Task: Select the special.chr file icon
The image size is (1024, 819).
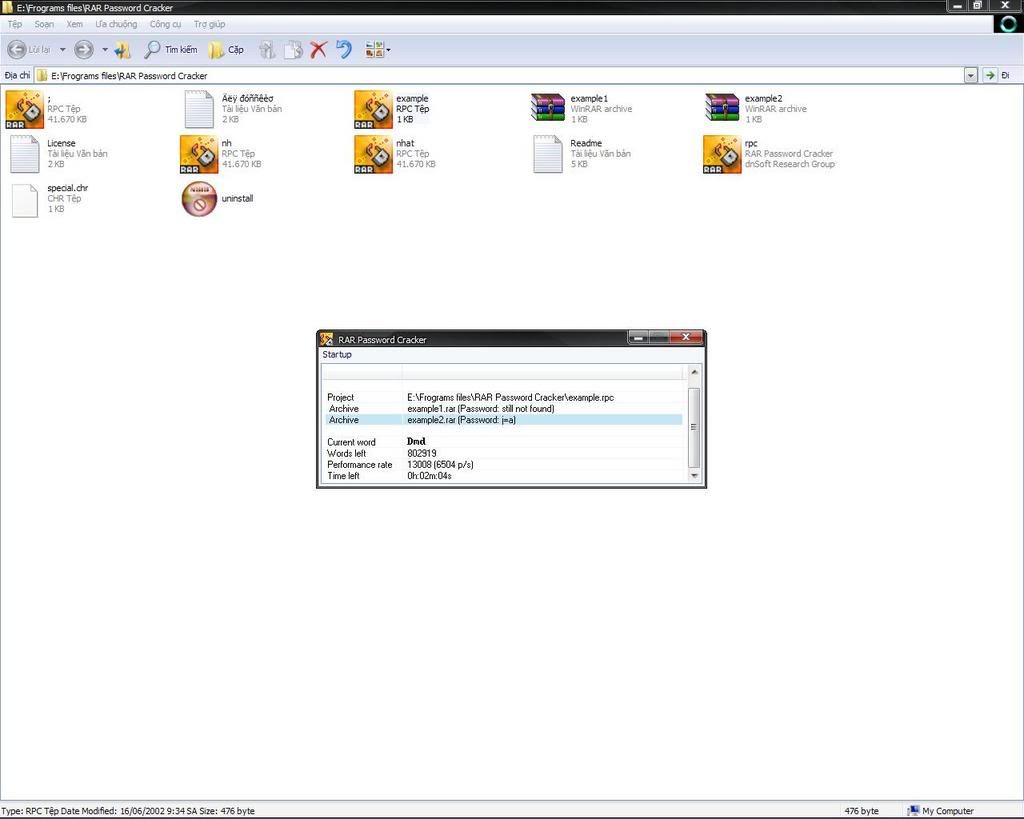Action: (25, 200)
